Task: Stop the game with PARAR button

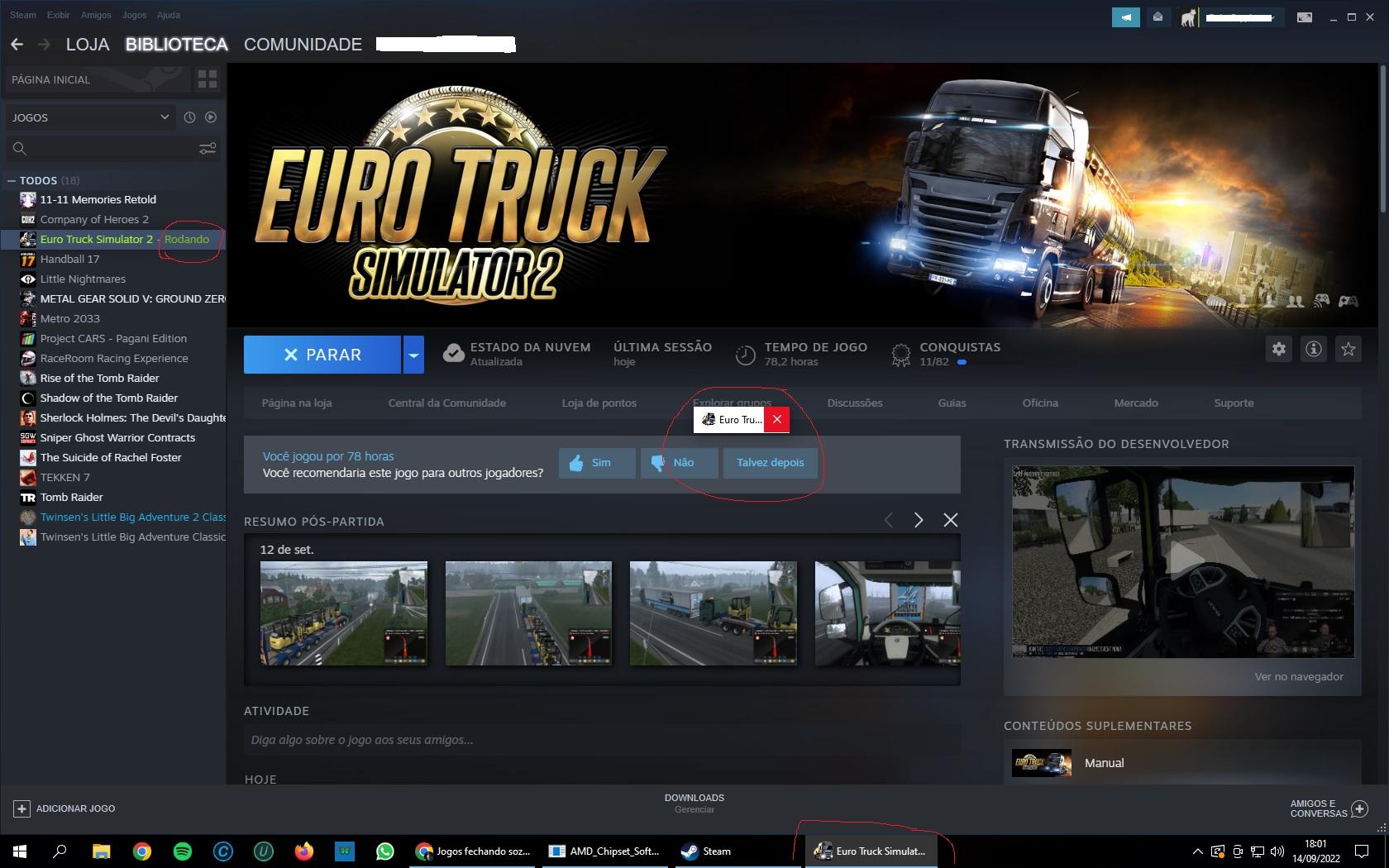Action: (322, 355)
